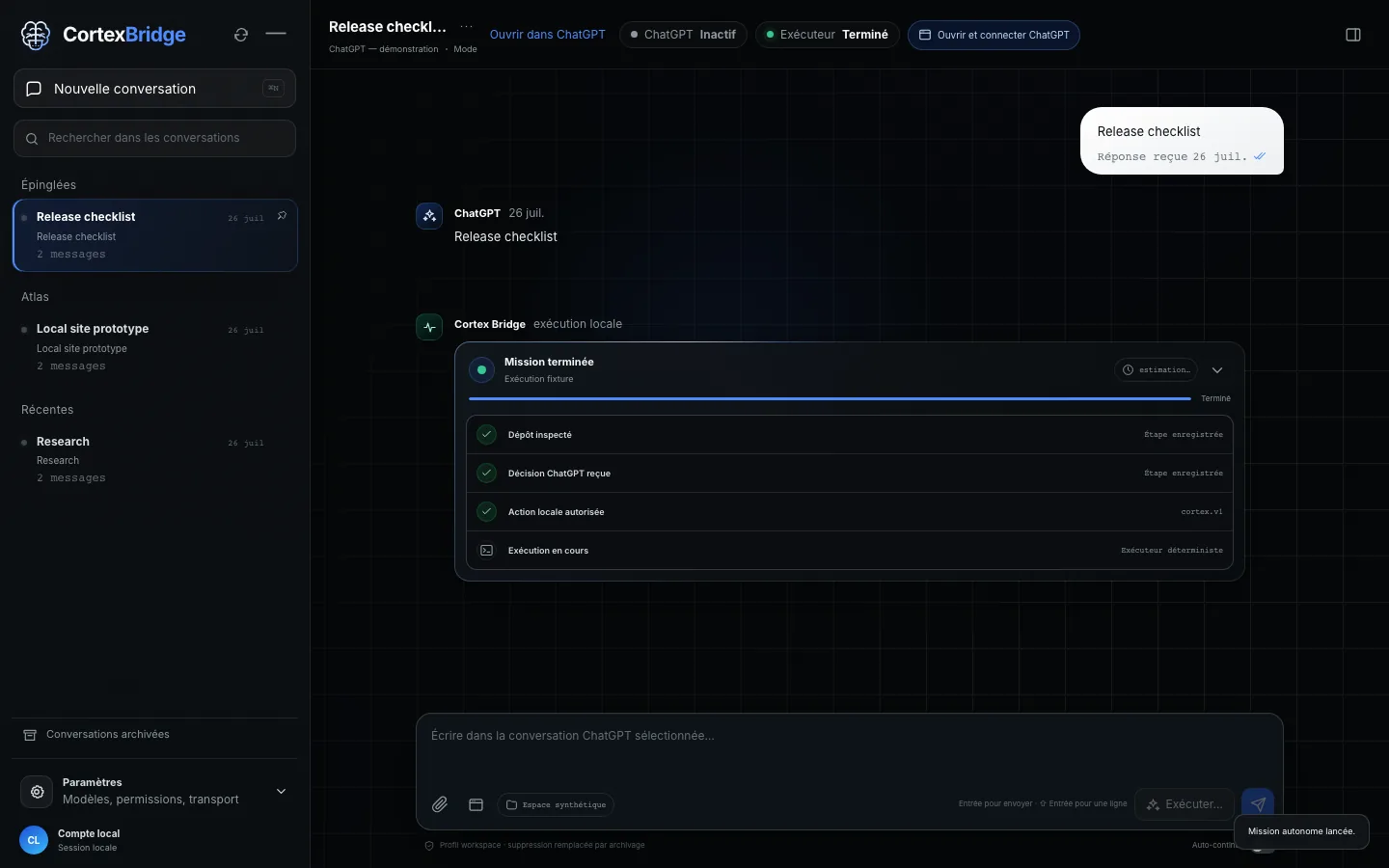Click 'Étape enregistrée' on Dépôt inspecté row

click(x=1184, y=435)
